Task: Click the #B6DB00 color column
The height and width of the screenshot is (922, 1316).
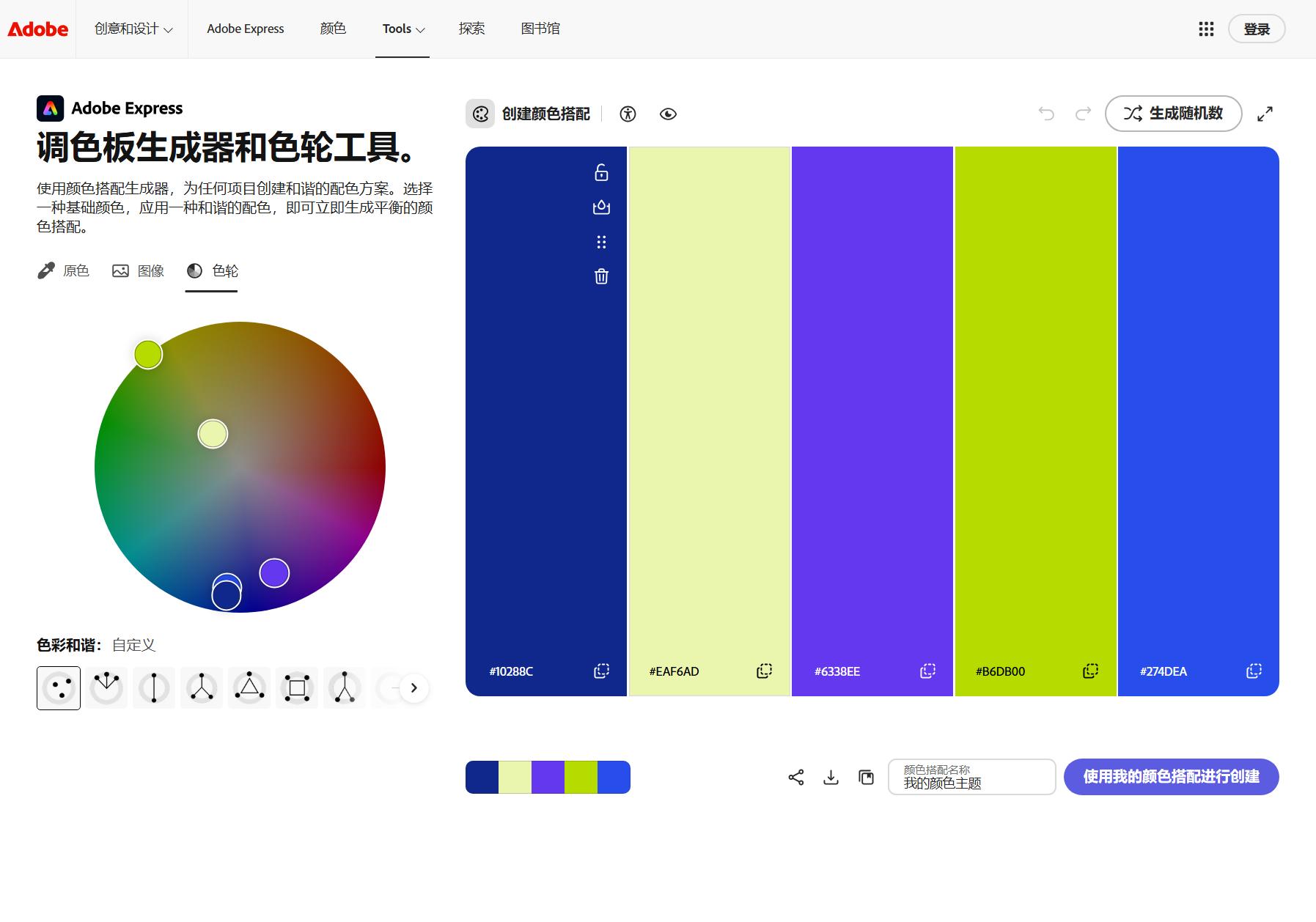Action: (x=1035, y=421)
